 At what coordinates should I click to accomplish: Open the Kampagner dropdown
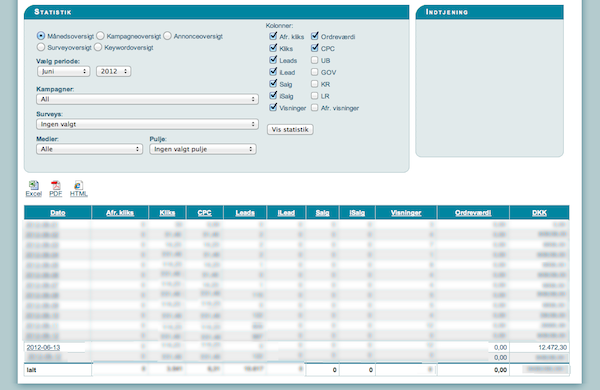click(147, 99)
